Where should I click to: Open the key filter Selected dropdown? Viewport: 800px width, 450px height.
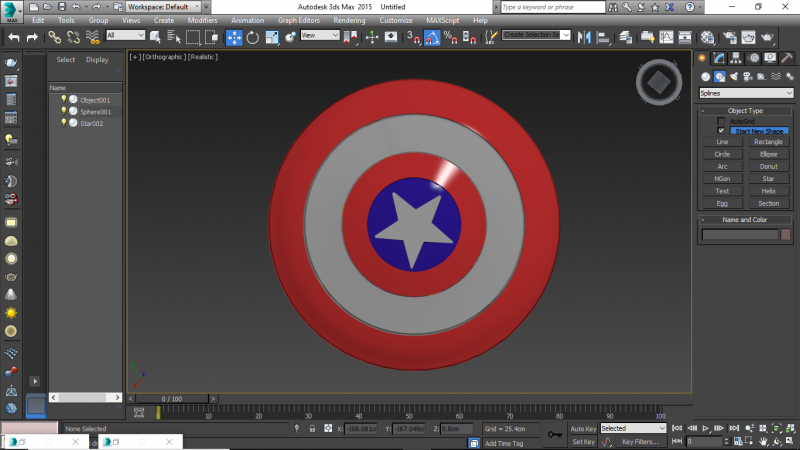click(633, 429)
